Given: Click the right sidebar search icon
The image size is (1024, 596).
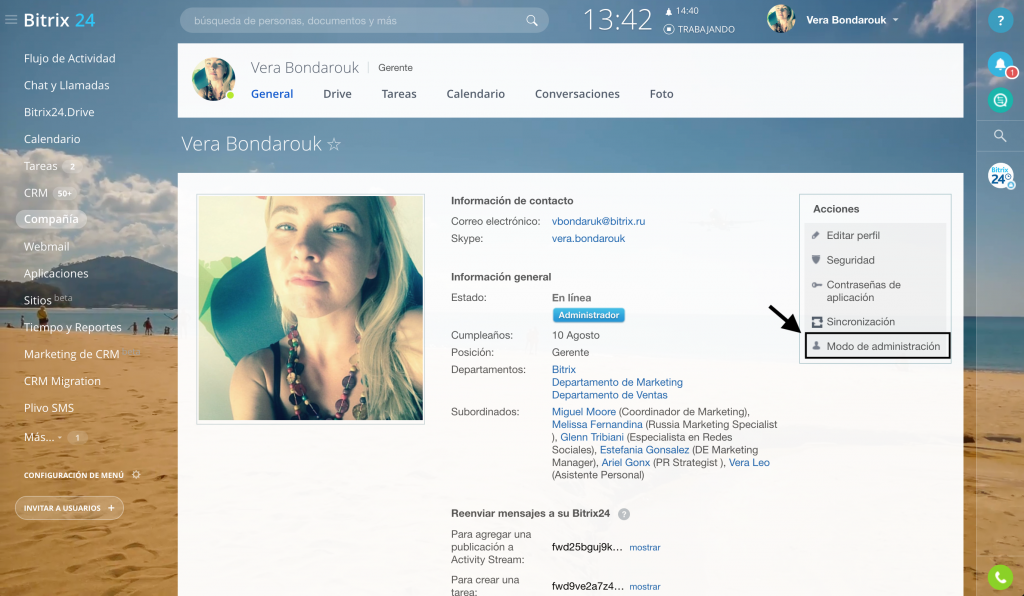Looking at the screenshot, I should (1000, 136).
